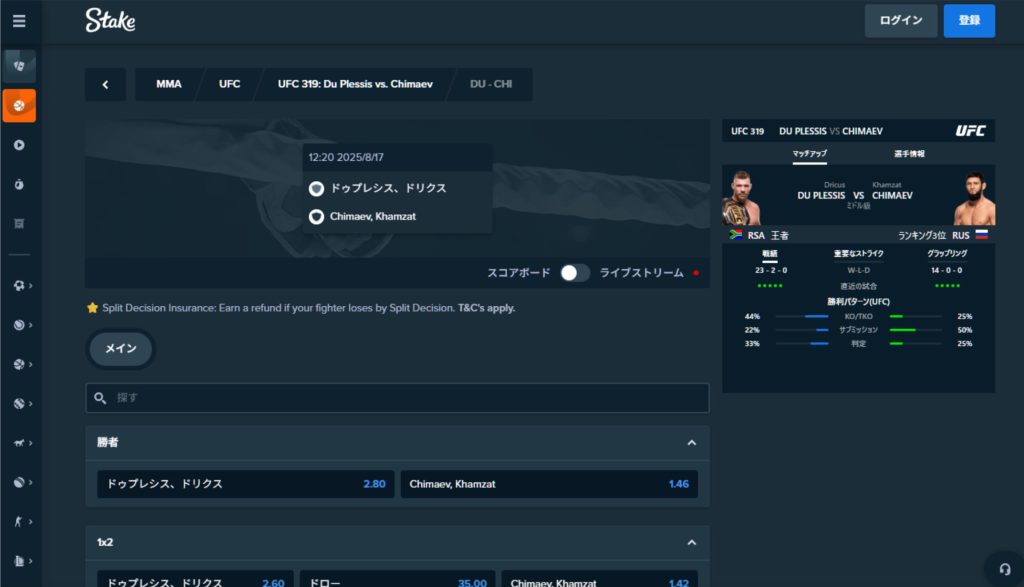Open live support headset icon

pyautogui.click(x=1004, y=569)
